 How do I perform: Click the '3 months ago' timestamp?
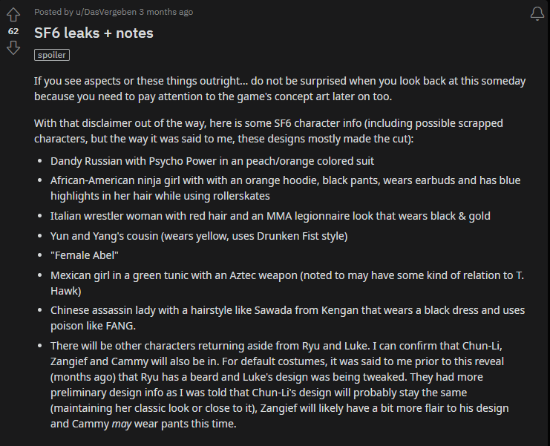(166, 12)
